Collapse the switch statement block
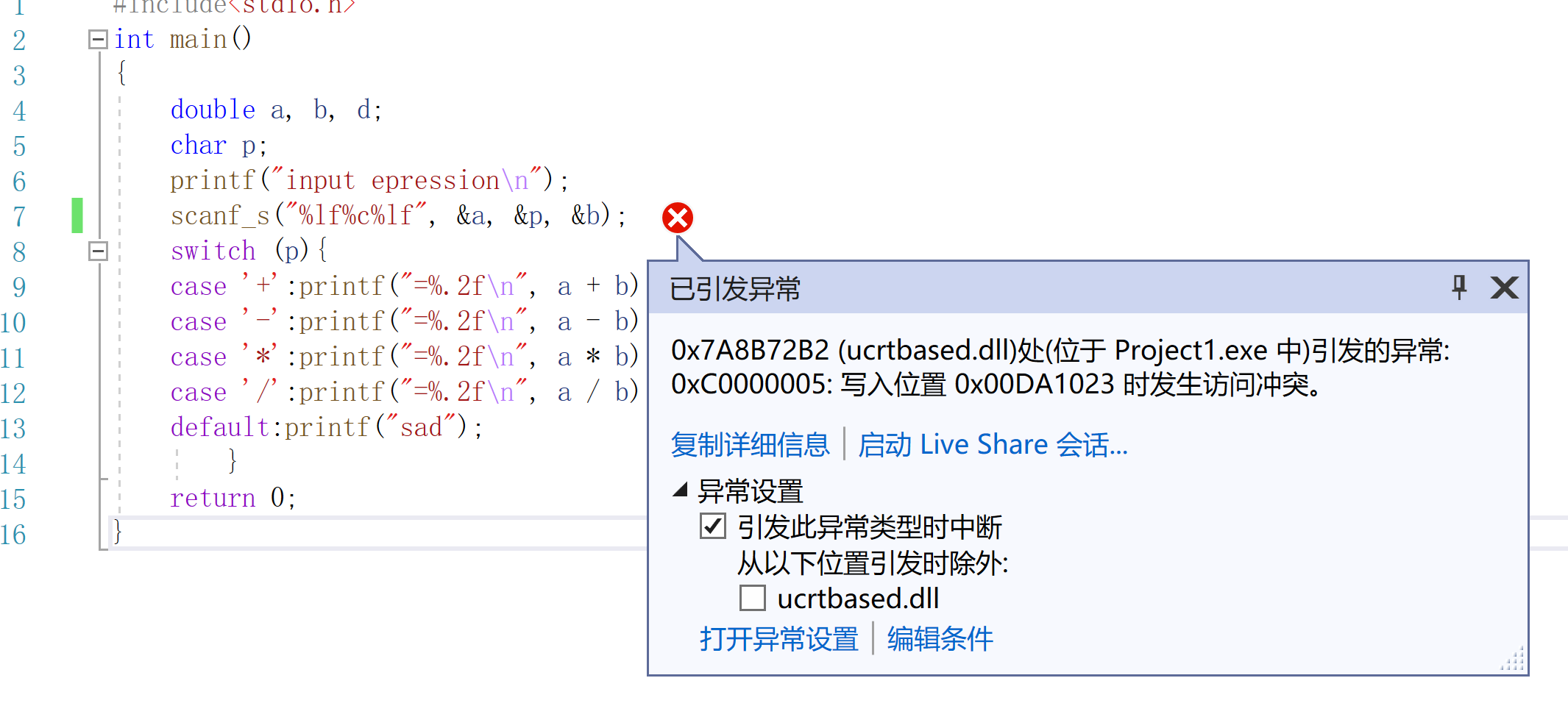The height and width of the screenshot is (728, 1568). pos(98,251)
